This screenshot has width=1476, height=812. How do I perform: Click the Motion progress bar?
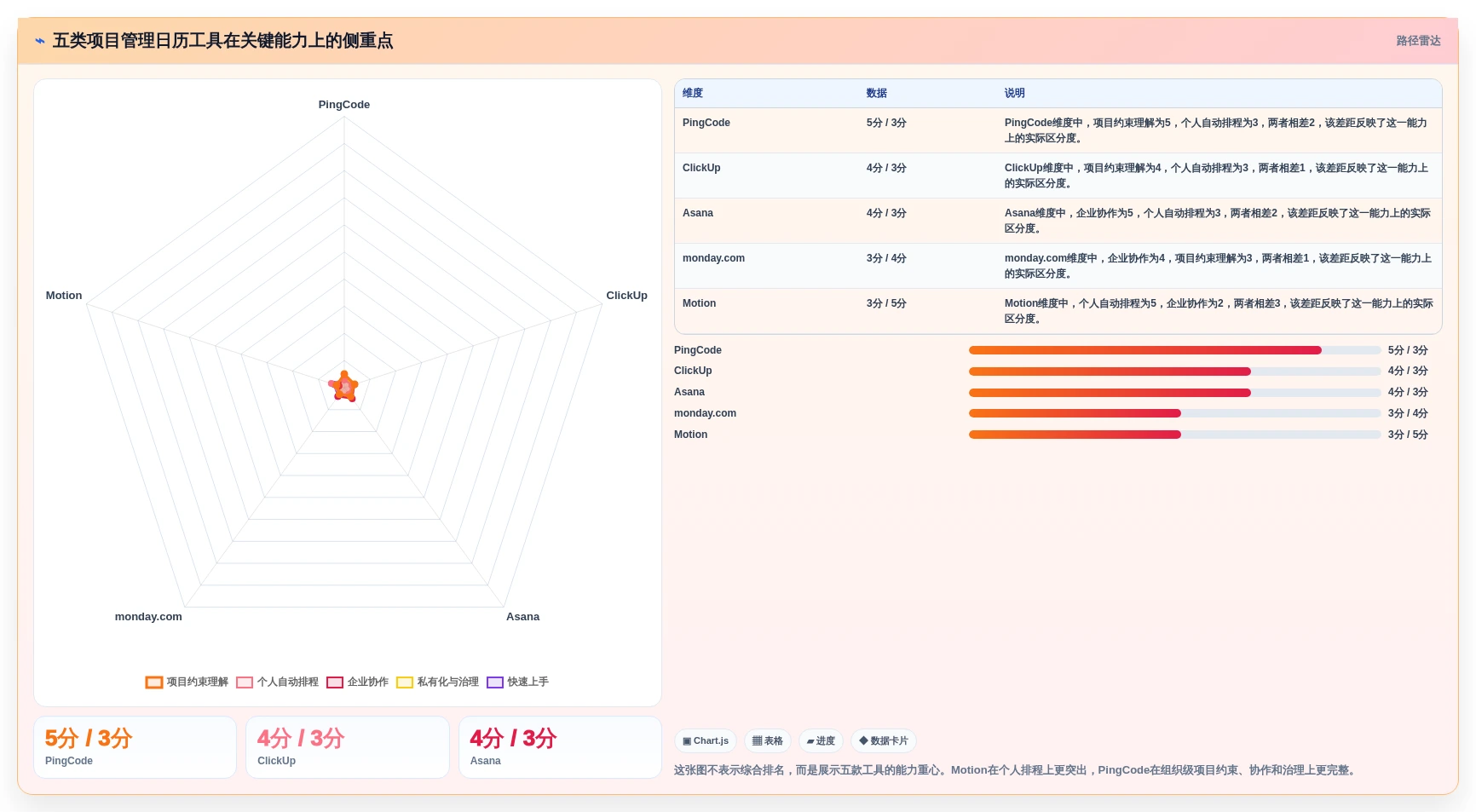click(x=1174, y=435)
